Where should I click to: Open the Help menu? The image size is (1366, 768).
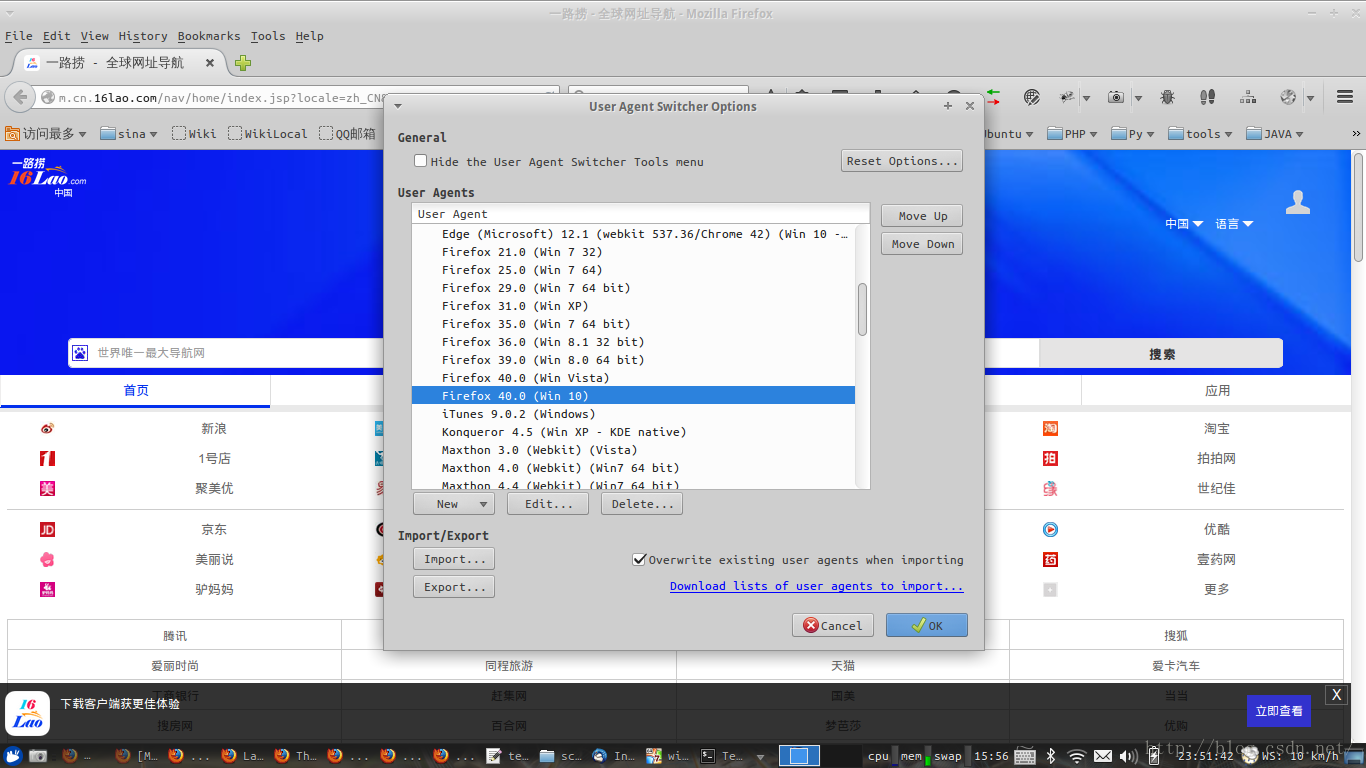pyautogui.click(x=310, y=36)
